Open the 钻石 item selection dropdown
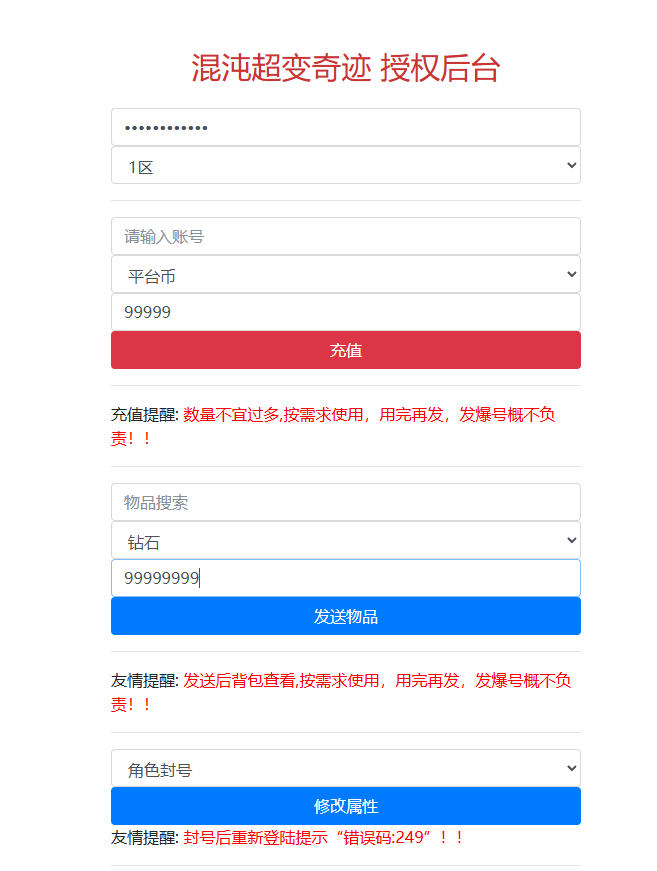This screenshot has width=657, height=871. tap(345, 540)
